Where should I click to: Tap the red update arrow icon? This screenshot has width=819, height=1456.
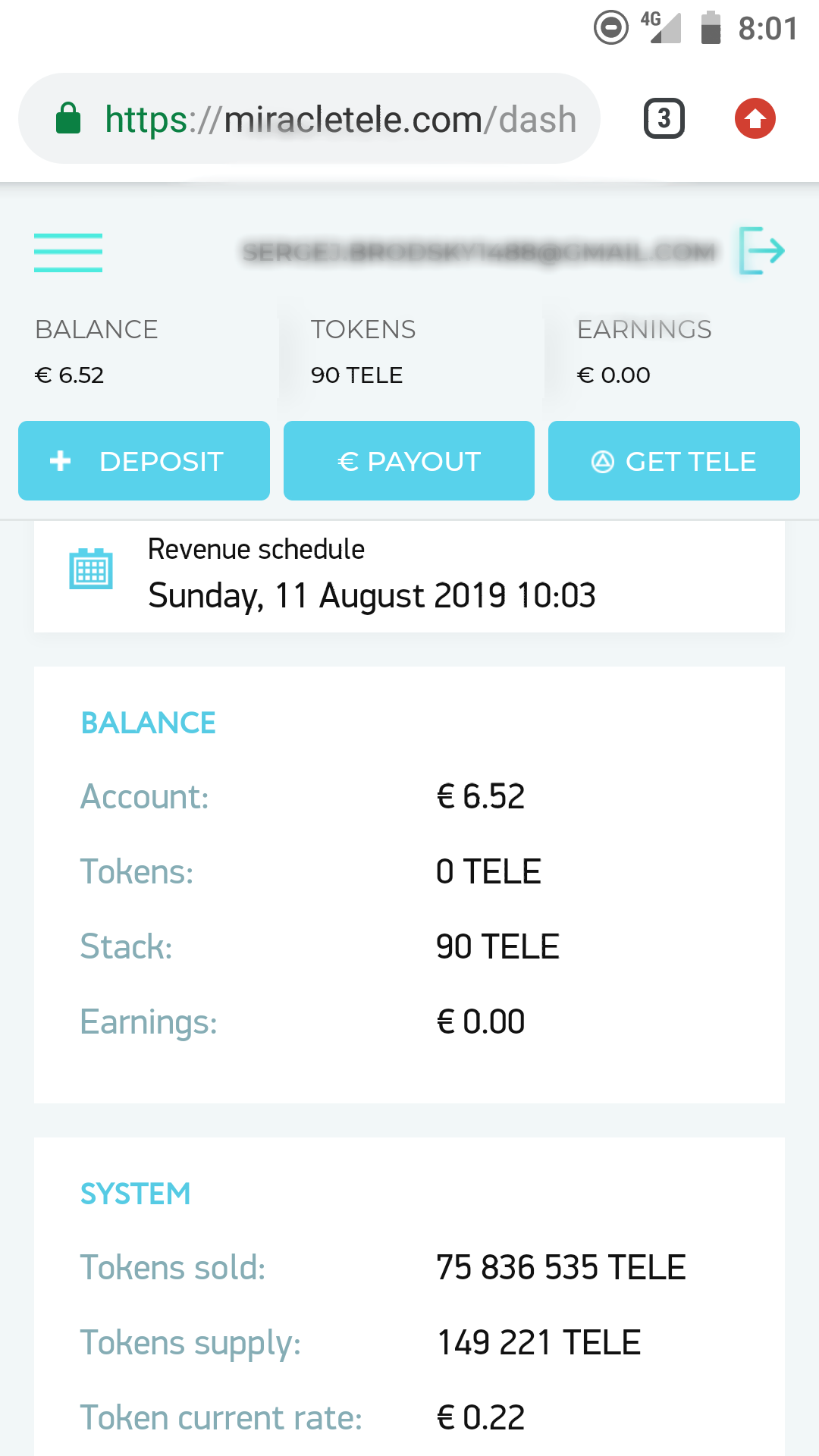click(x=755, y=118)
